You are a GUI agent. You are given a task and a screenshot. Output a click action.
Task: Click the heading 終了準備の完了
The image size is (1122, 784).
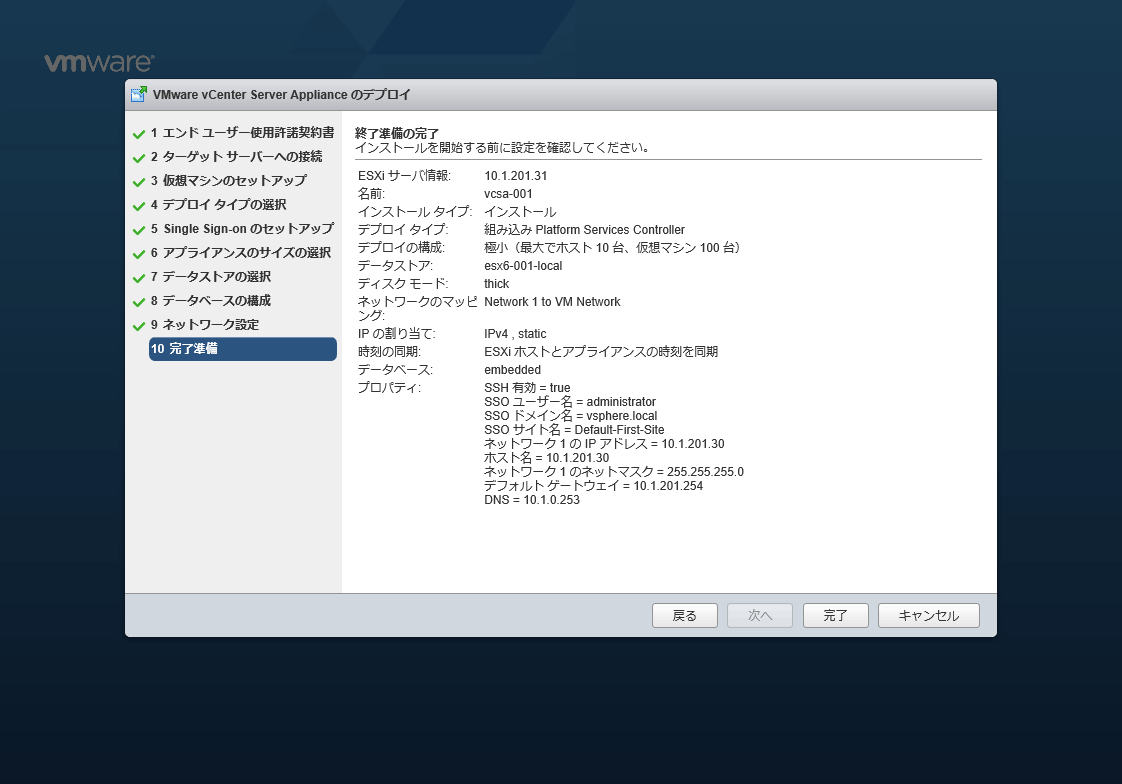point(397,134)
